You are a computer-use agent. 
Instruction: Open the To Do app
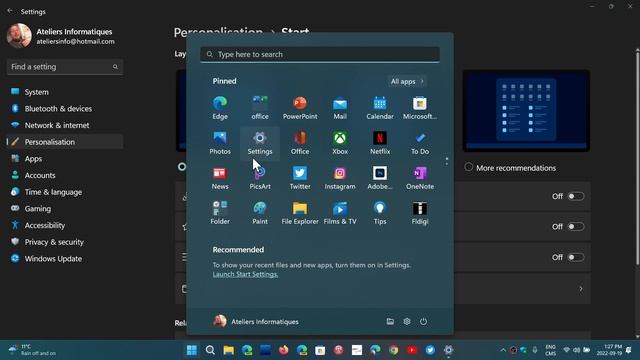[420, 143]
